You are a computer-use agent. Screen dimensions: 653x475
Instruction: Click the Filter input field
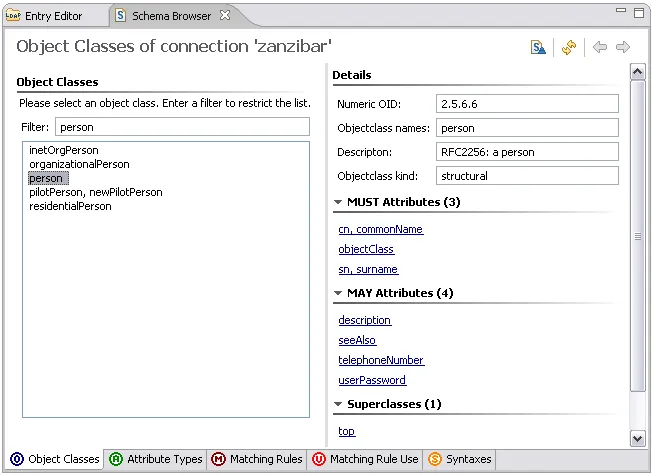tap(182, 127)
